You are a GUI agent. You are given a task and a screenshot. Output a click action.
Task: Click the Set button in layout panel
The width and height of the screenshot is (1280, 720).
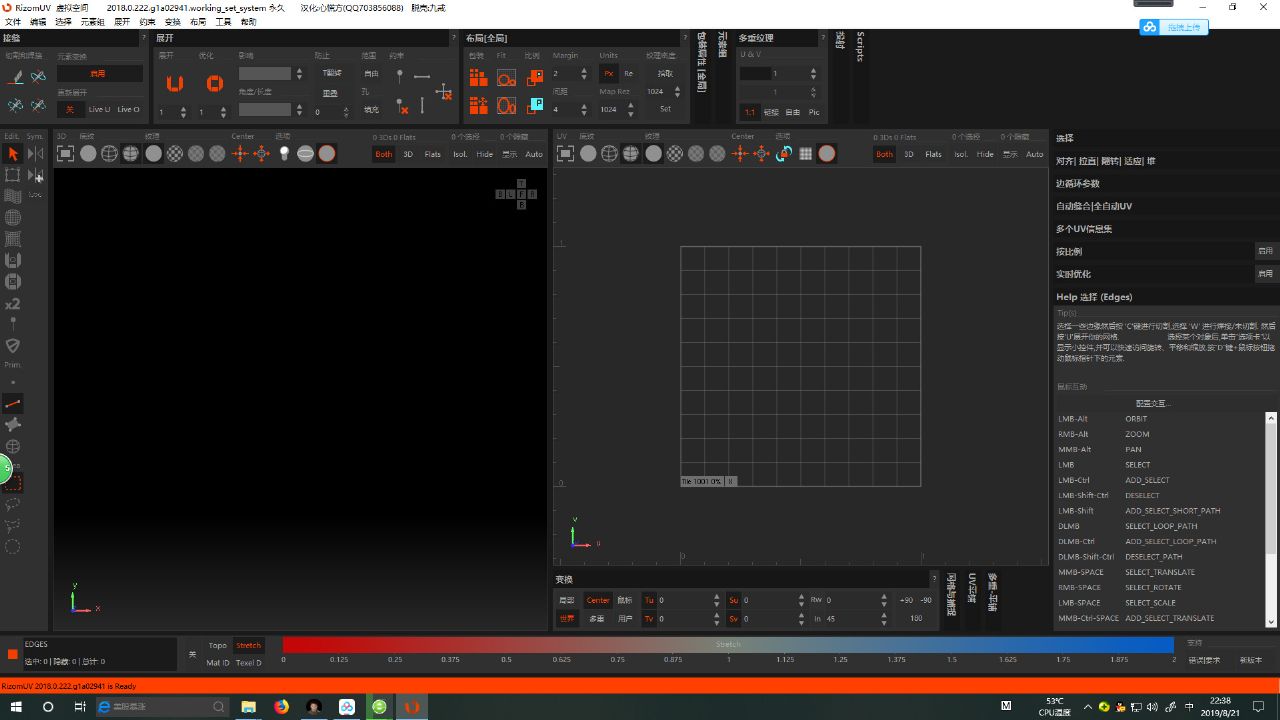(665, 109)
